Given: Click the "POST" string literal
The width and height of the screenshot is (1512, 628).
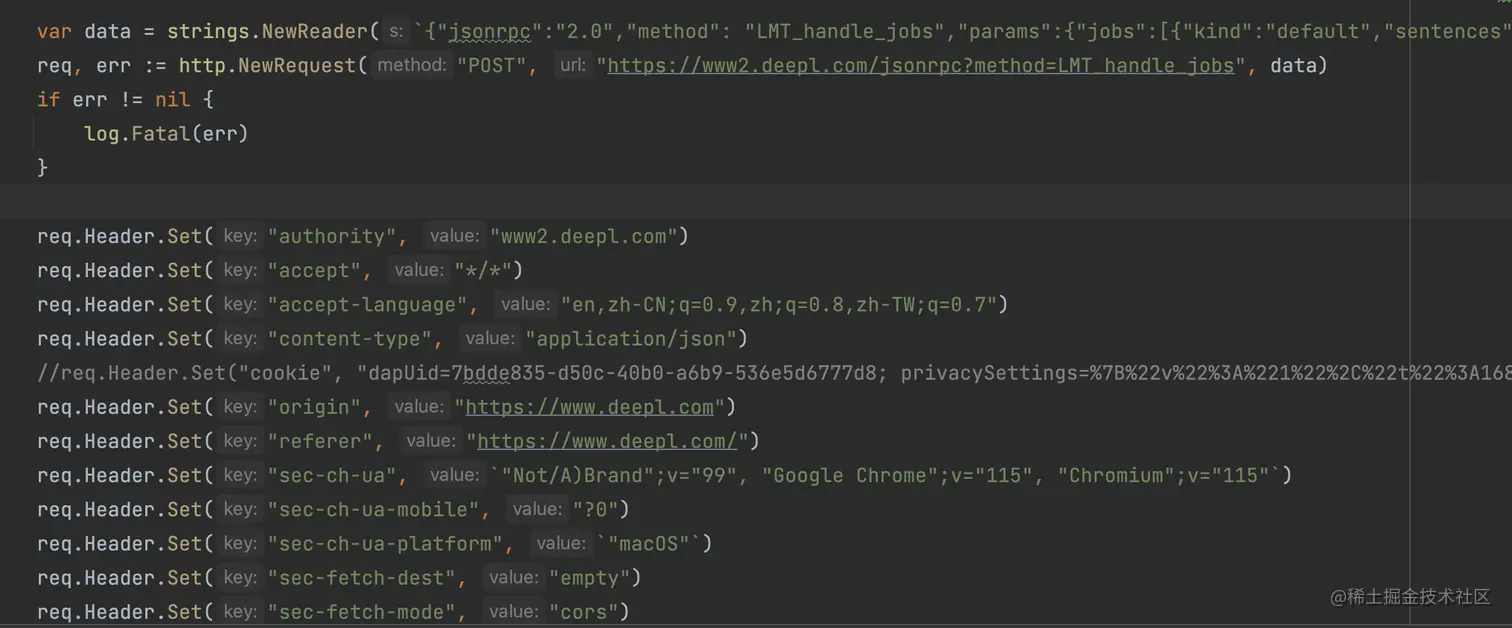Looking at the screenshot, I should tap(489, 64).
